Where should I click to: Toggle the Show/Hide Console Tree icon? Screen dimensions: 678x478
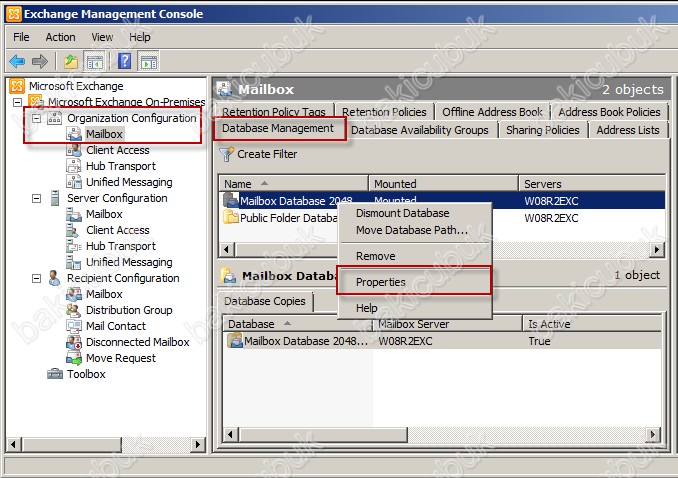click(95, 61)
